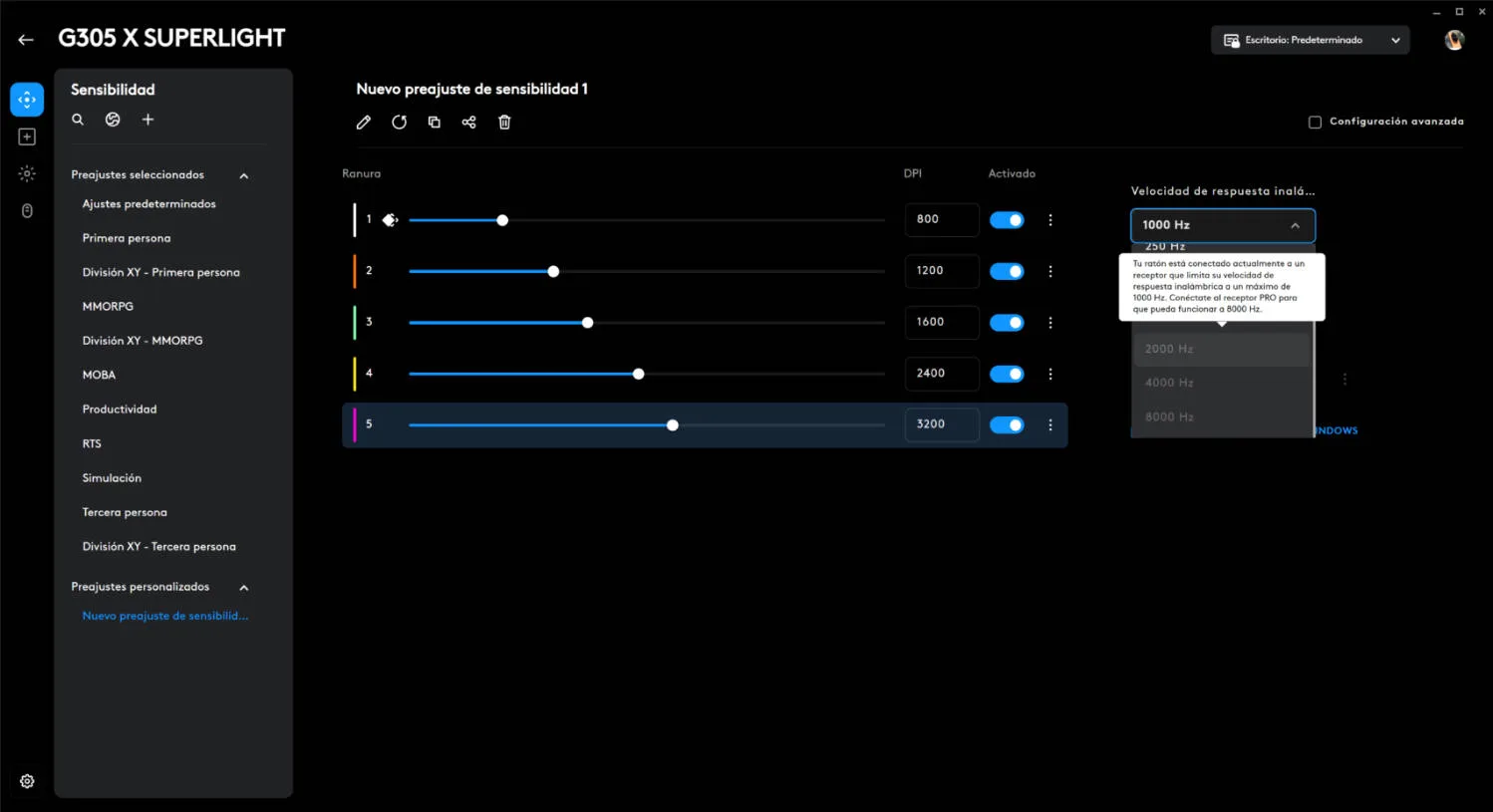This screenshot has width=1493, height=812.
Task: Click the Activado column header
Action: pos(1012,173)
